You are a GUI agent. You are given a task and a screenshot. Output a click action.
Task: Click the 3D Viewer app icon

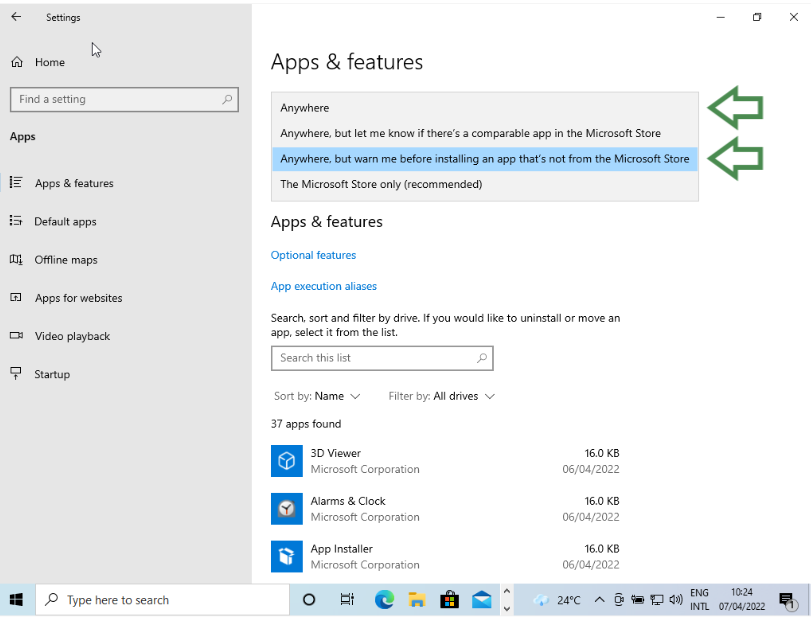coord(287,461)
